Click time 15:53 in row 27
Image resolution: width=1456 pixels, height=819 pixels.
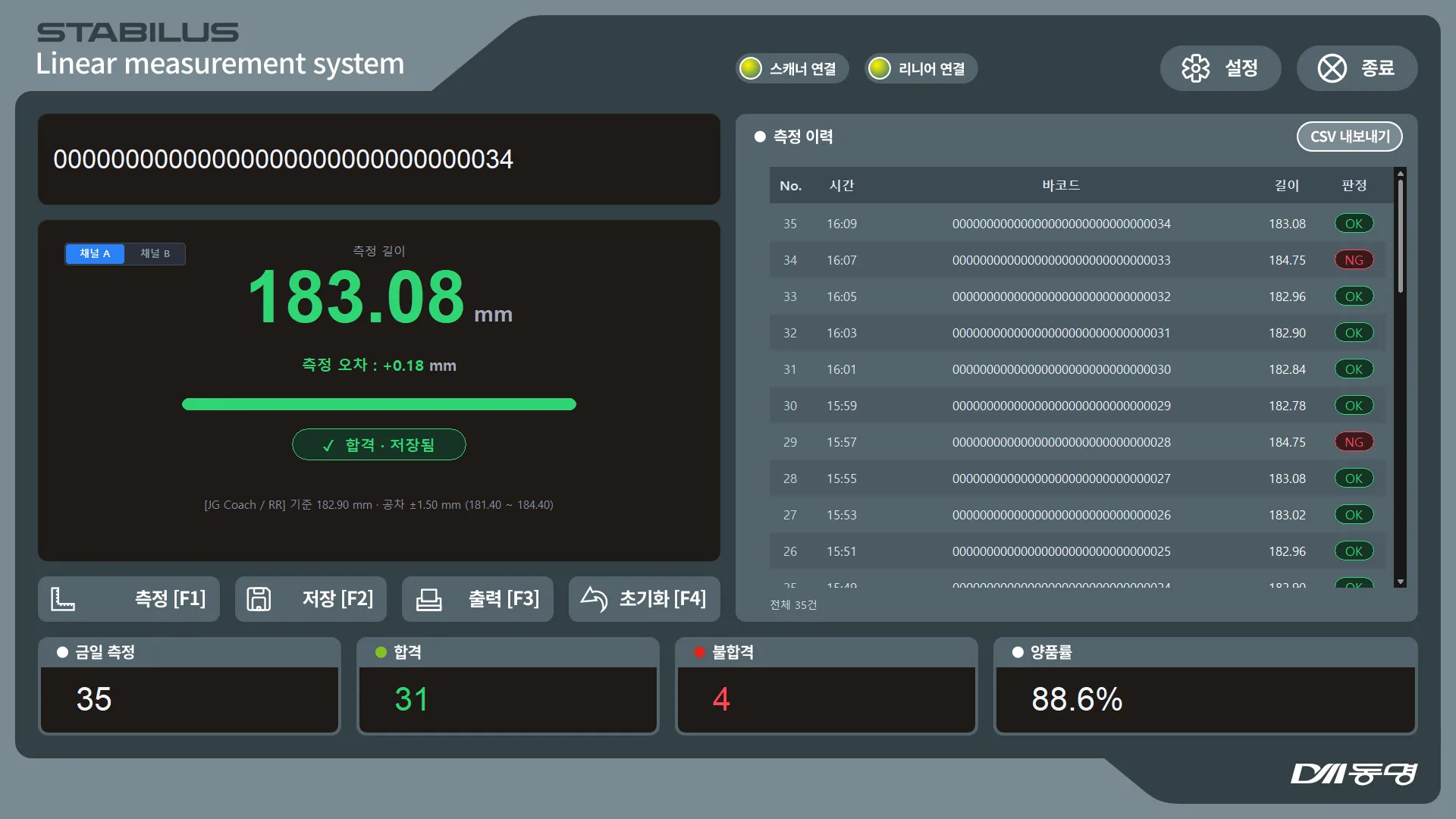pyautogui.click(x=842, y=515)
